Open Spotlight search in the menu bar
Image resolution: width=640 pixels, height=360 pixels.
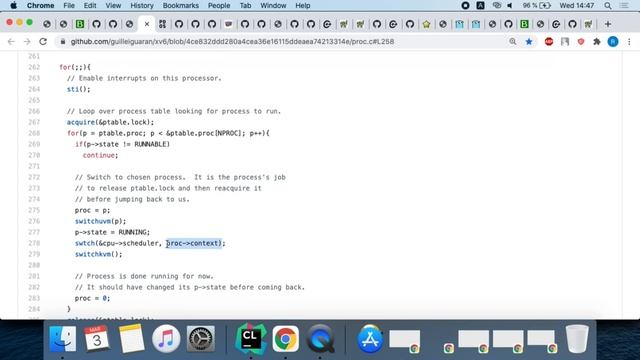608,6
